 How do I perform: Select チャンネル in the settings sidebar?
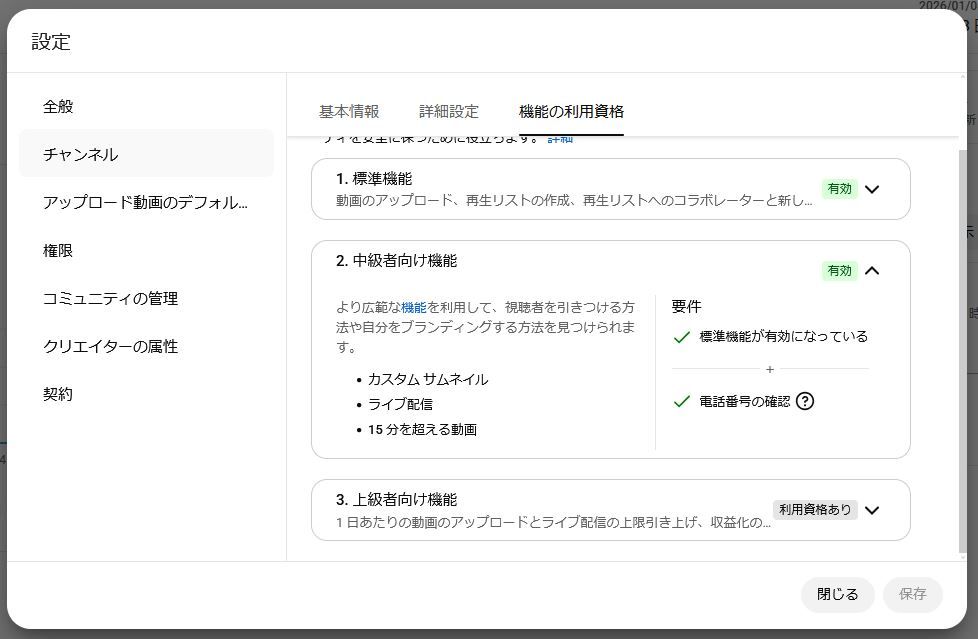coord(80,154)
